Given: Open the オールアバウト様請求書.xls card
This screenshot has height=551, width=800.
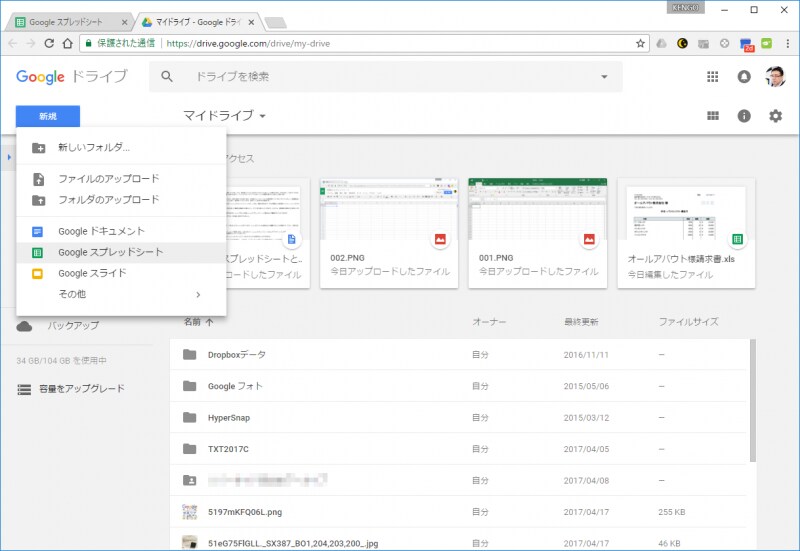Looking at the screenshot, I should point(686,233).
